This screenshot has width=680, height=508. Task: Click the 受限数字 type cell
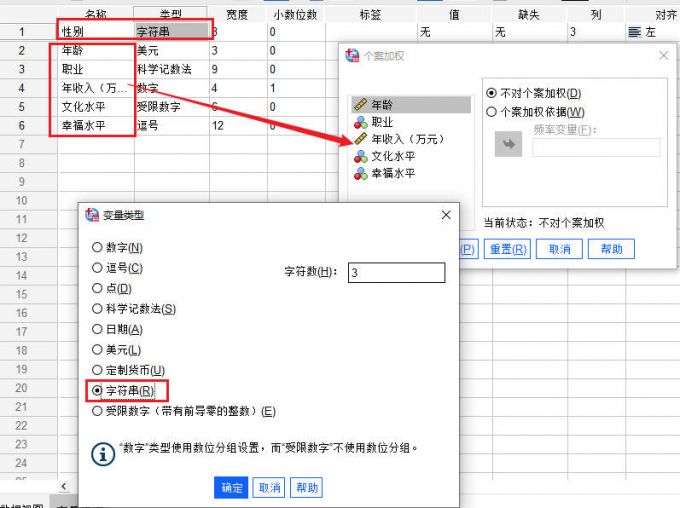tap(172, 107)
